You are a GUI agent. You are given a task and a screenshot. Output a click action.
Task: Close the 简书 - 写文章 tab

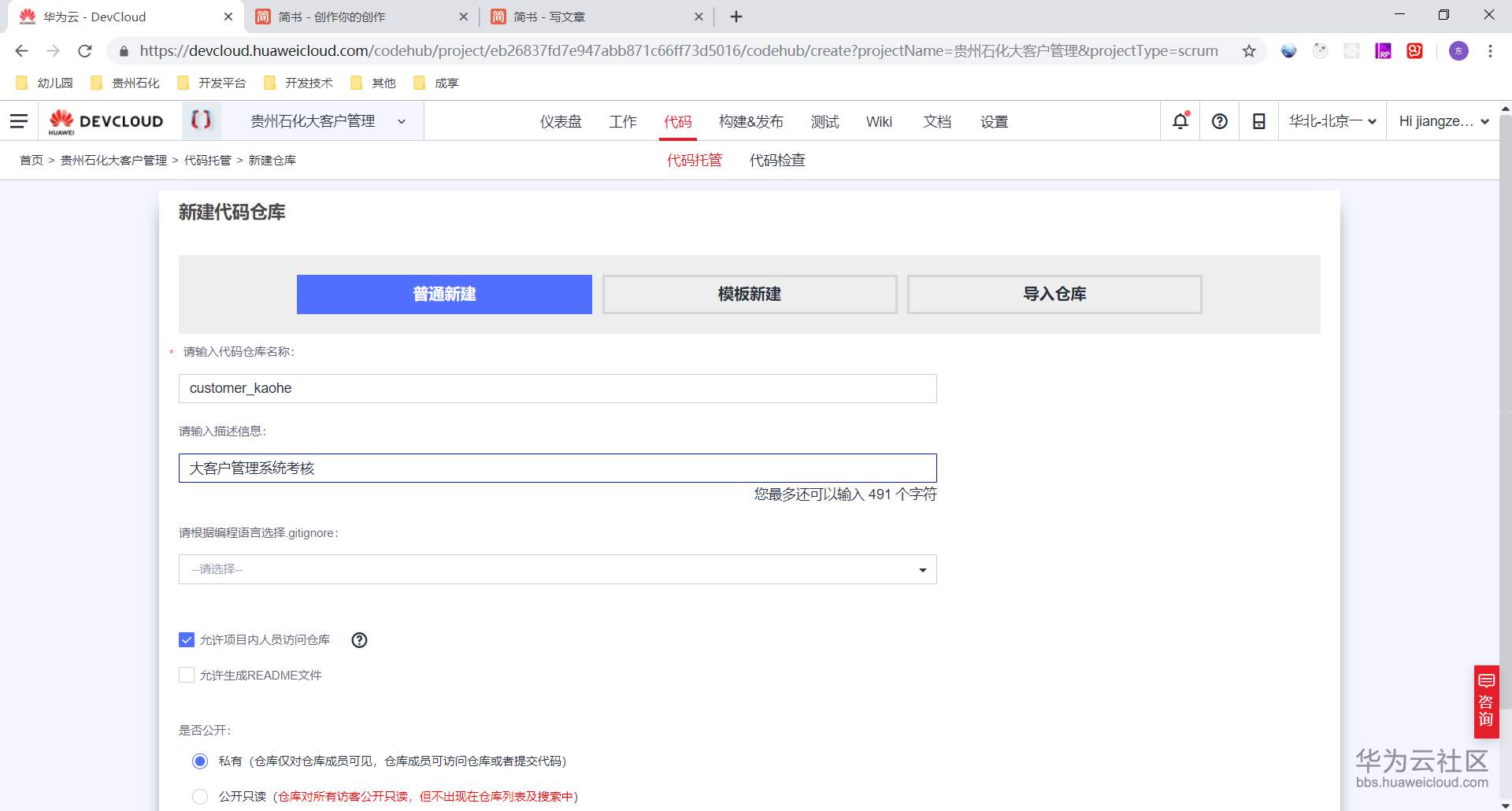pos(699,17)
